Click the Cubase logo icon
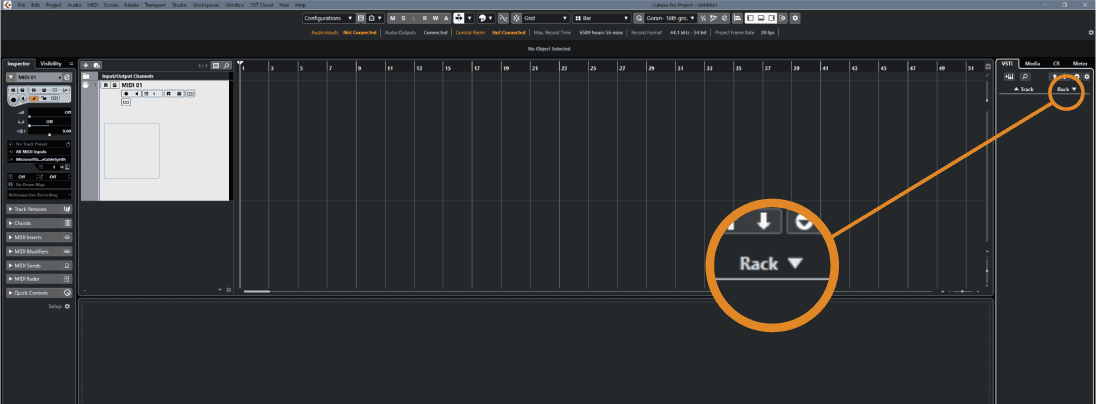1096x404 pixels. (x=6, y=5)
